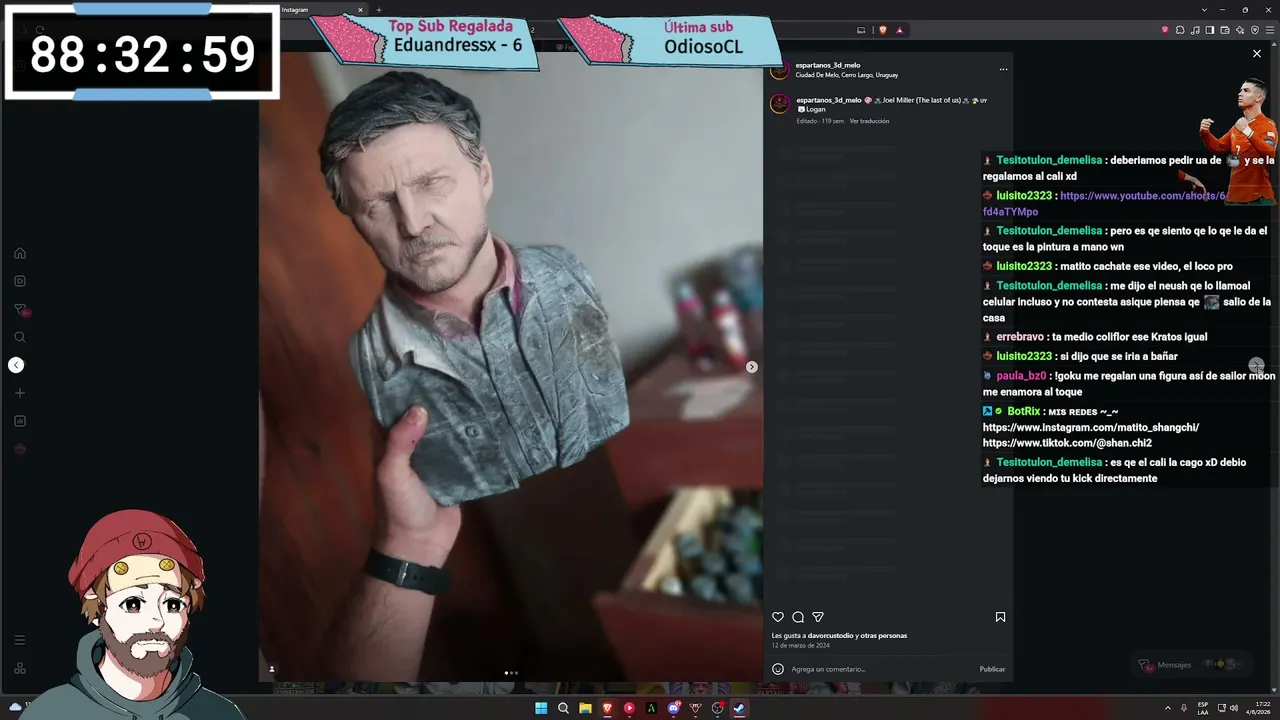Open the Brave Rewards triangle icon
Image resolution: width=1280 pixels, height=720 pixels.
point(899,30)
